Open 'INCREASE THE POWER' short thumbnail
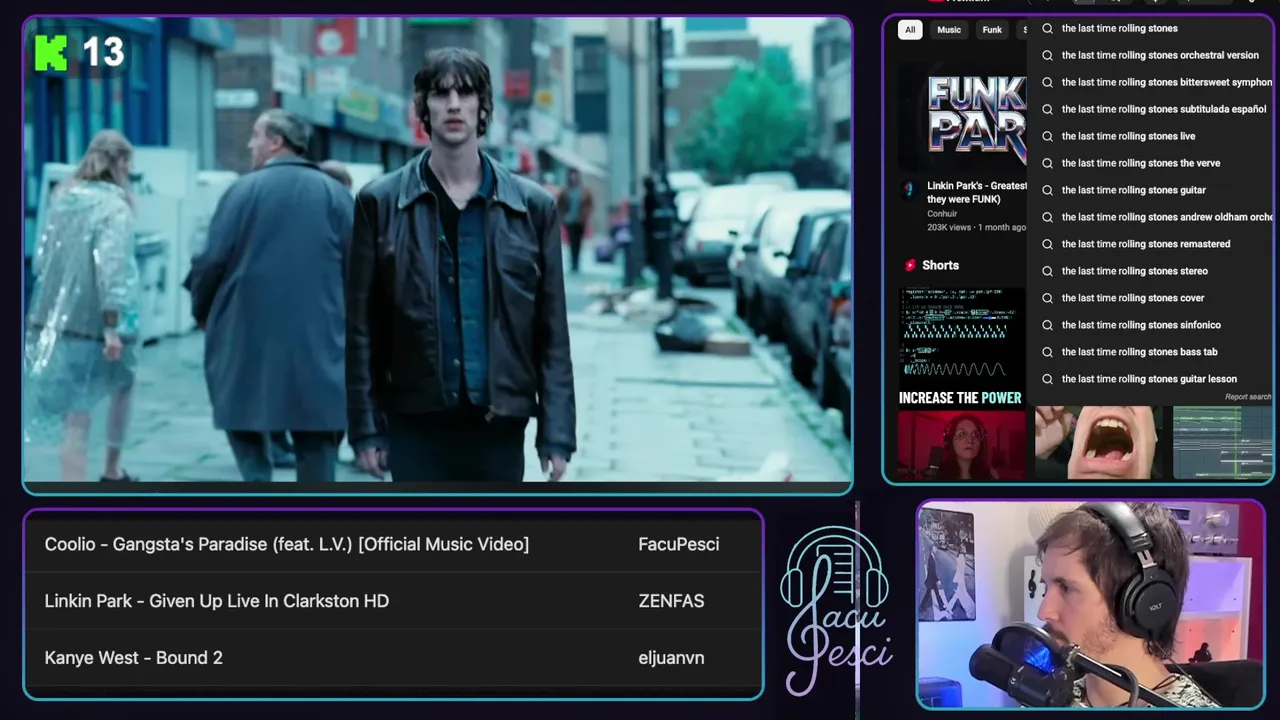Viewport: 1280px width, 720px height. click(x=961, y=384)
